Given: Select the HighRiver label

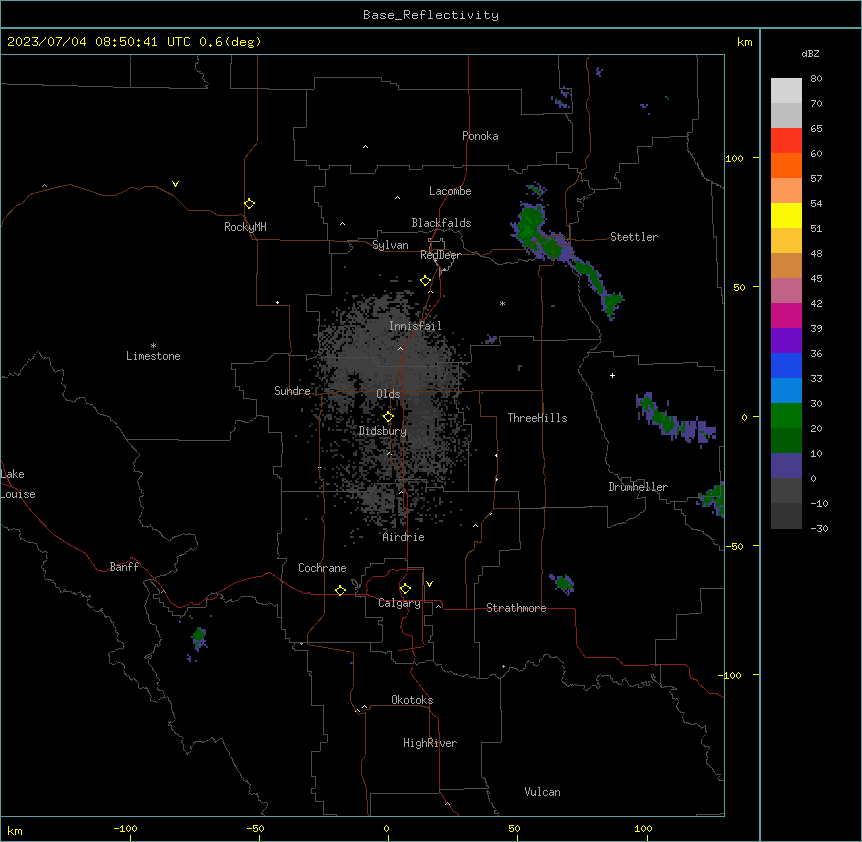Looking at the screenshot, I should coord(430,743).
